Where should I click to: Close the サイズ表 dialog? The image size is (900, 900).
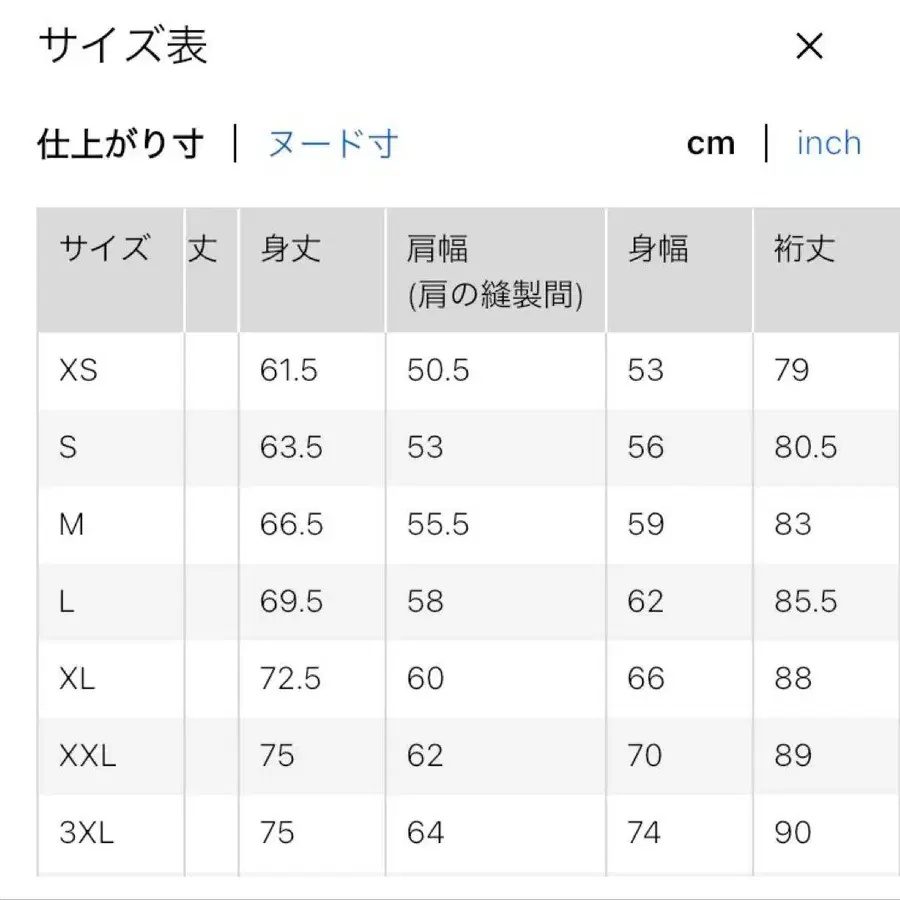coord(808,46)
